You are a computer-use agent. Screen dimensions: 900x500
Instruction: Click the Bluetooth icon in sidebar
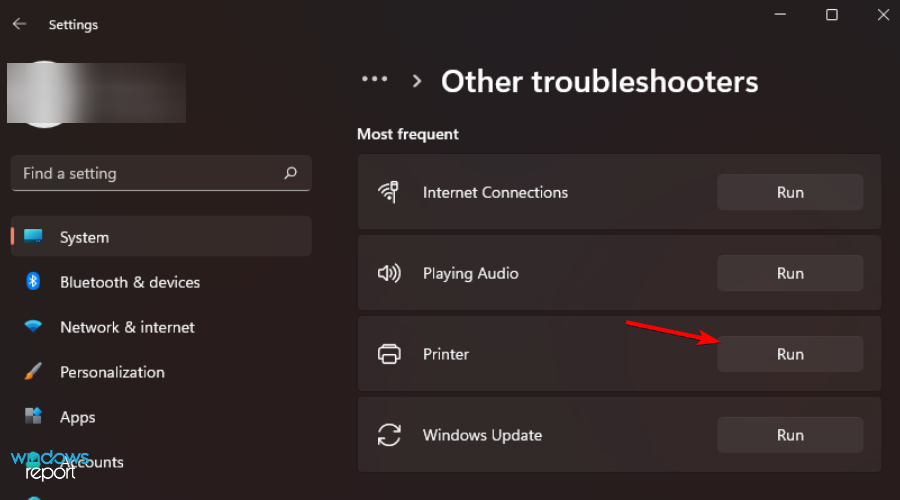click(33, 282)
